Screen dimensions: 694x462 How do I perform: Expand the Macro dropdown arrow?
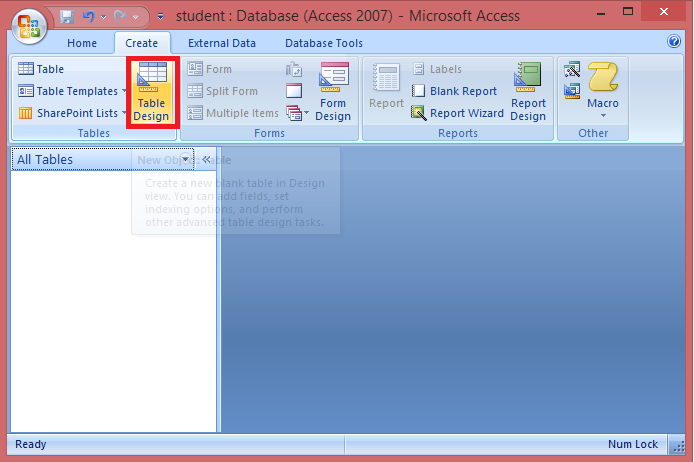pyautogui.click(x=603, y=116)
